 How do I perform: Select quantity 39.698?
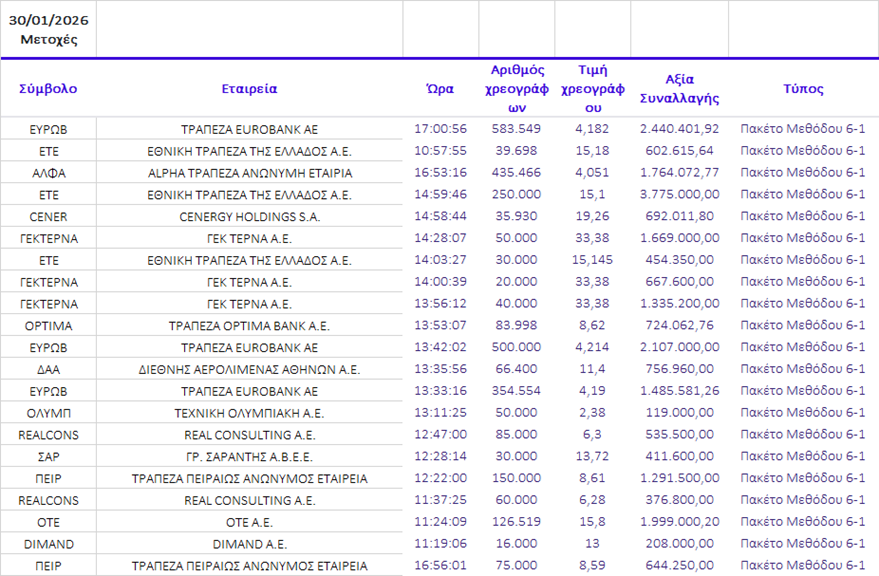coord(516,151)
